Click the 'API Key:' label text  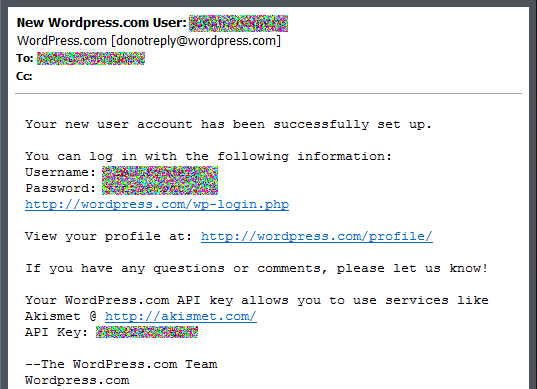coord(57,332)
